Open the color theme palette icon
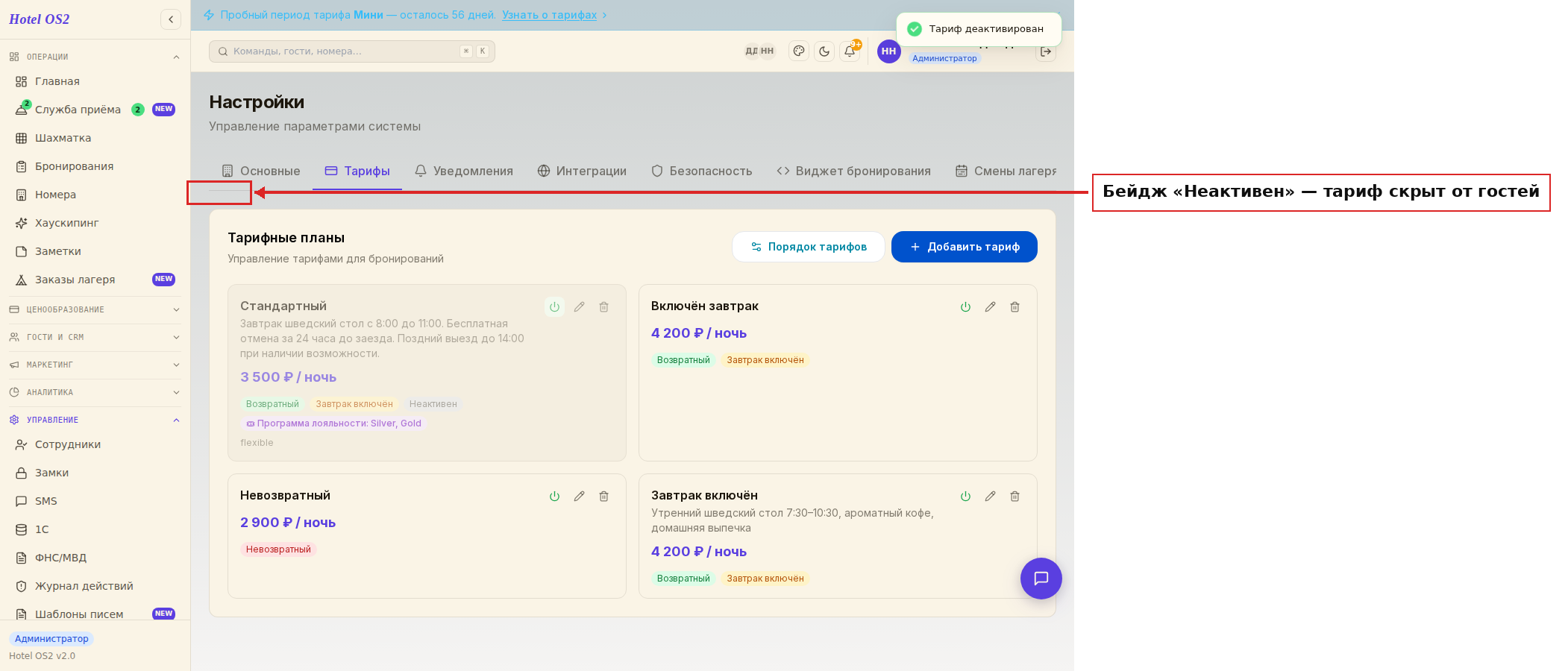1568x671 pixels. [x=799, y=51]
